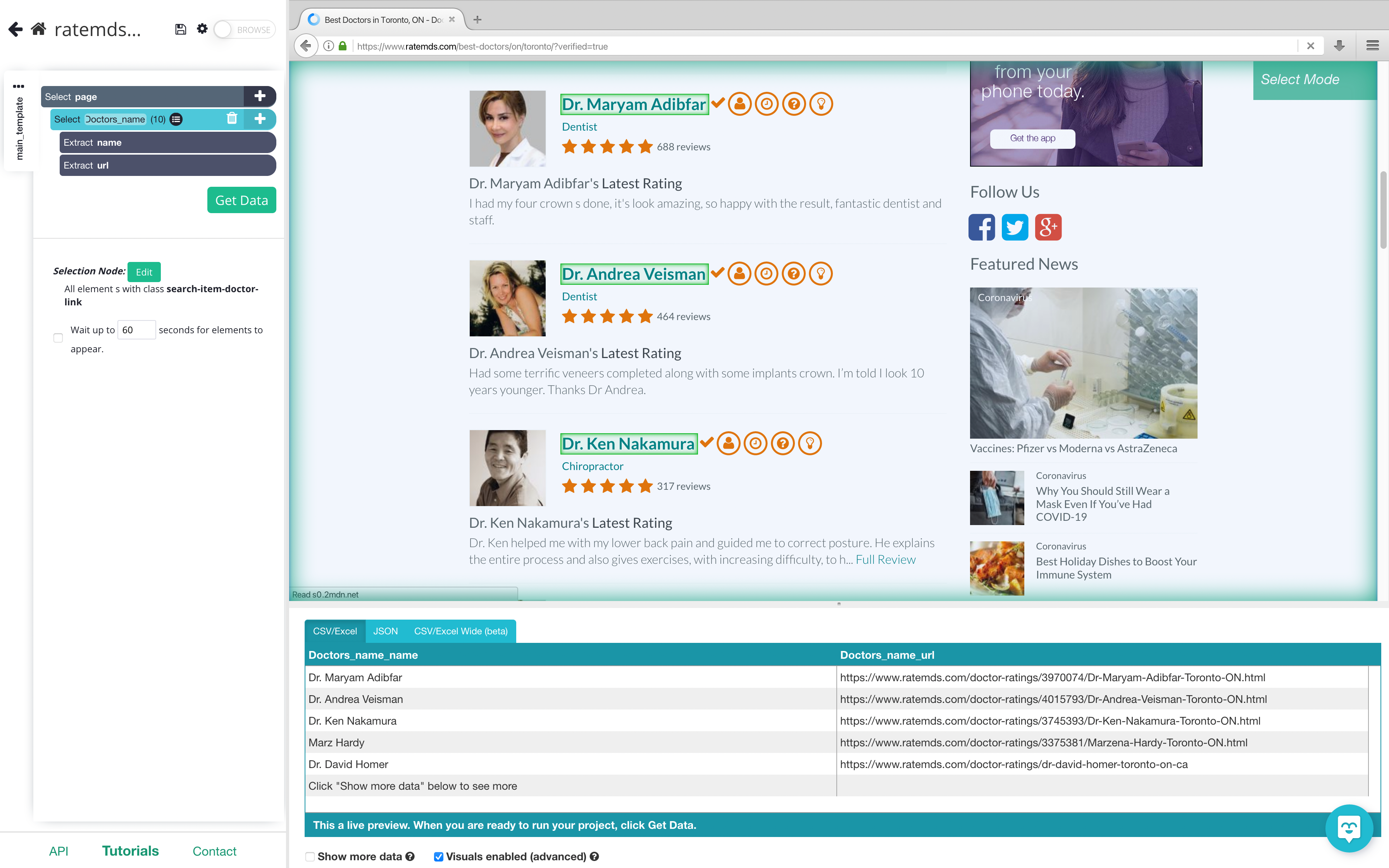Open Why You Should Still Wear a Mask article

click(x=1102, y=504)
